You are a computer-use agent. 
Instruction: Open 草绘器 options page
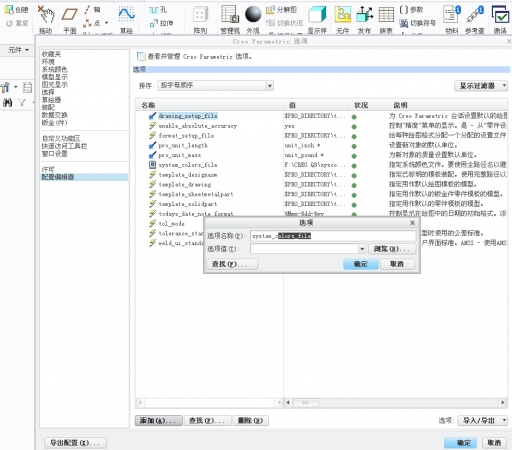[x=51, y=100]
